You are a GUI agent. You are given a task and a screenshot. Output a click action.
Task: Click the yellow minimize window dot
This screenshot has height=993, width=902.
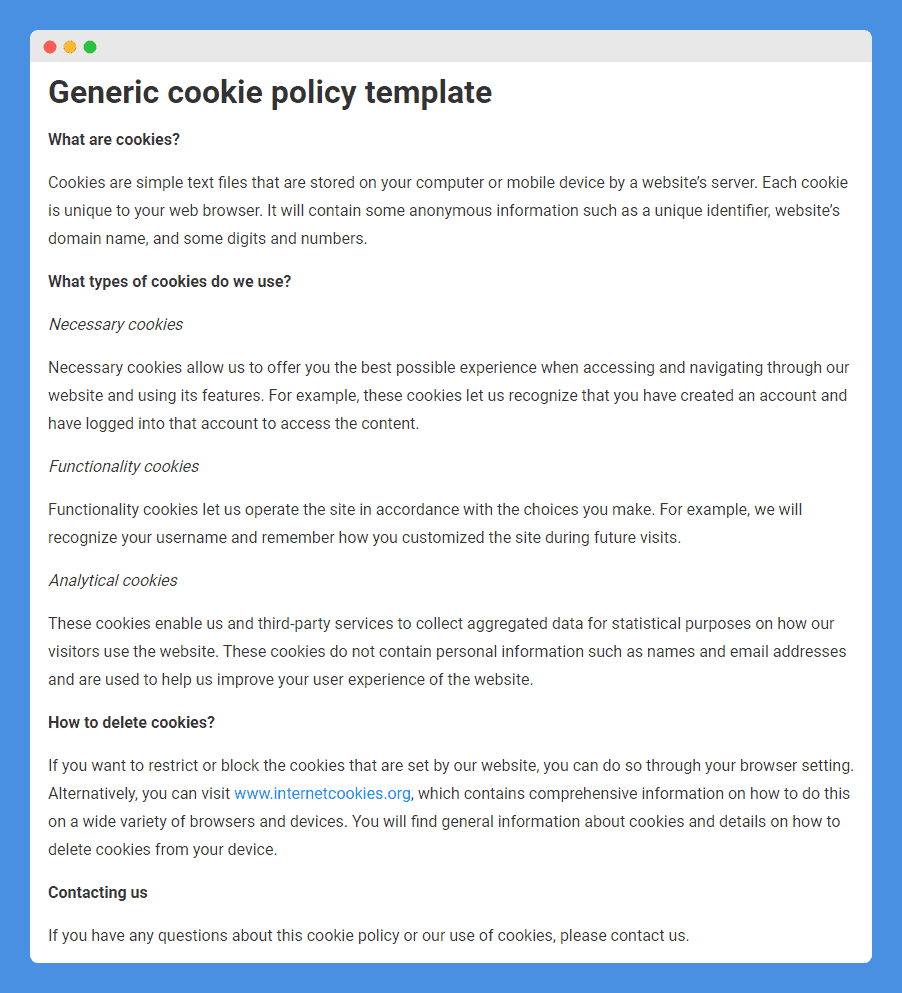pyautogui.click(x=70, y=47)
